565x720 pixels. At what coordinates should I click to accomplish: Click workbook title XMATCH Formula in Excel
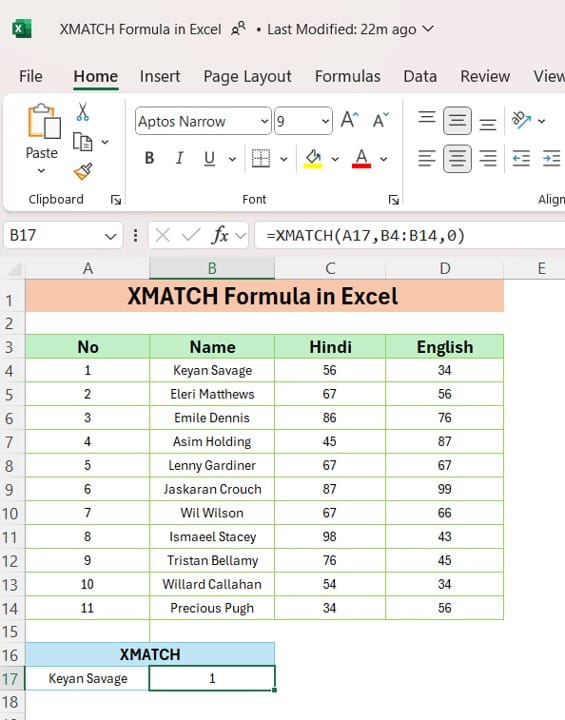(x=140, y=29)
